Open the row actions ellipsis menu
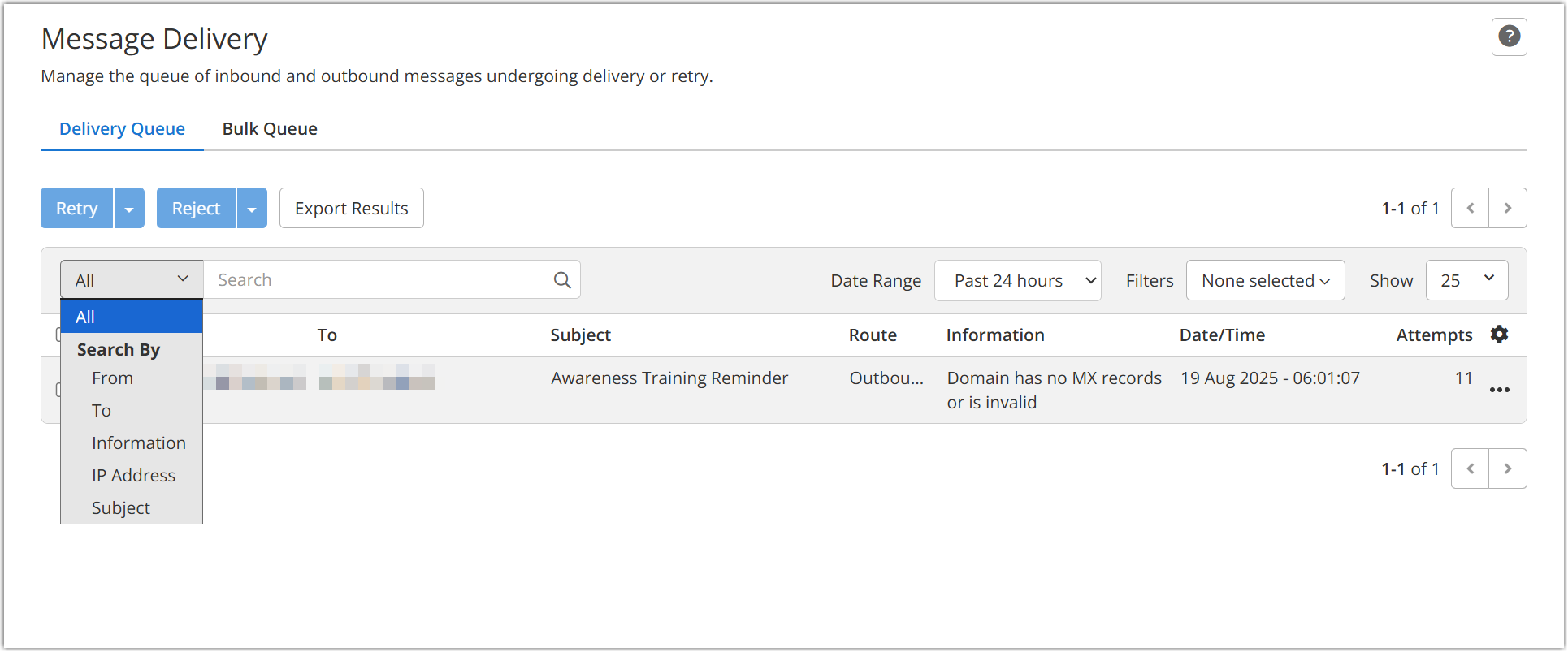Image resolution: width=1568 pixels, height=652 pixels. (x=1500, y=390)
